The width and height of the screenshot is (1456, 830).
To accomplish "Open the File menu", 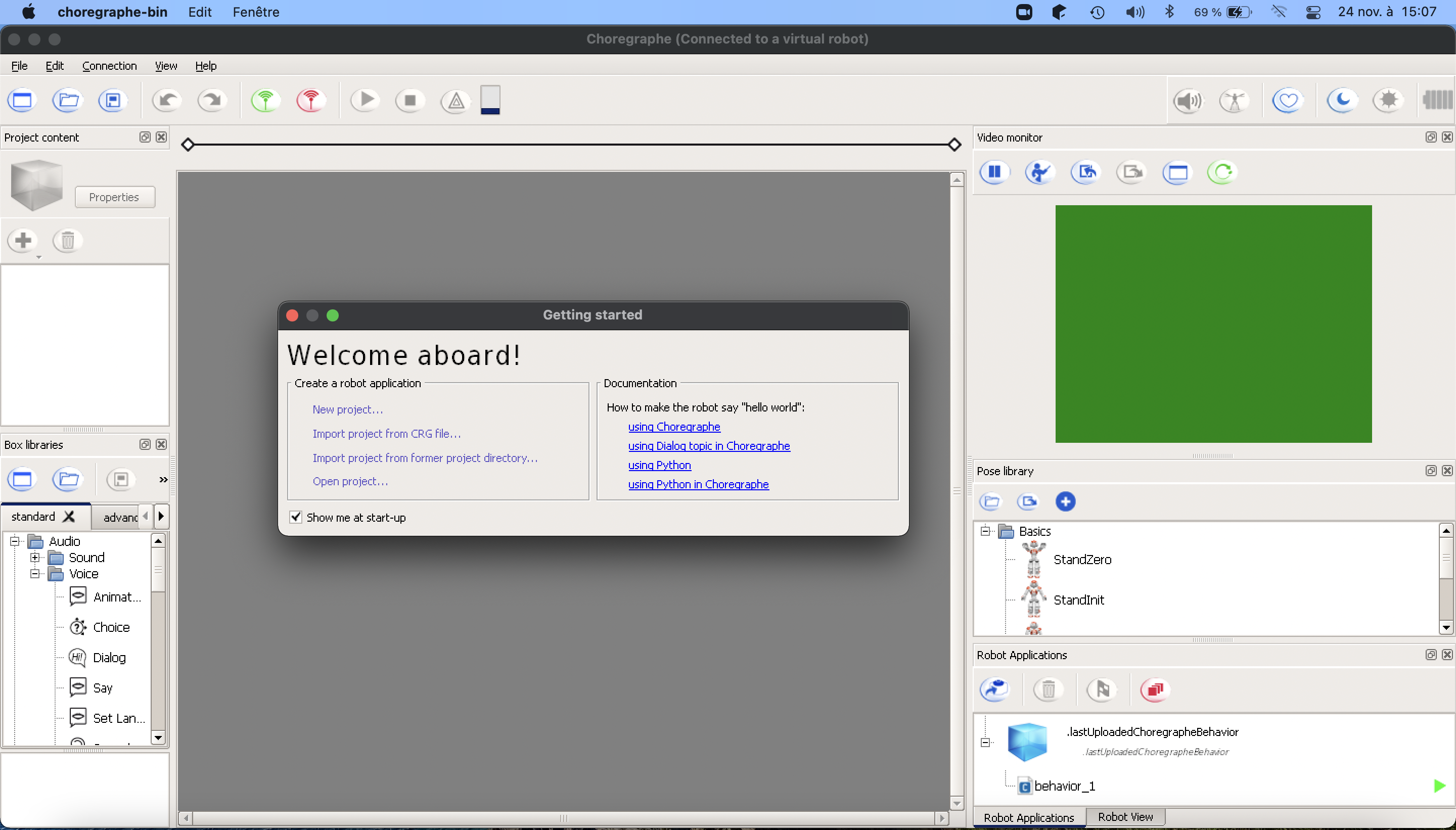I will 19,66.
